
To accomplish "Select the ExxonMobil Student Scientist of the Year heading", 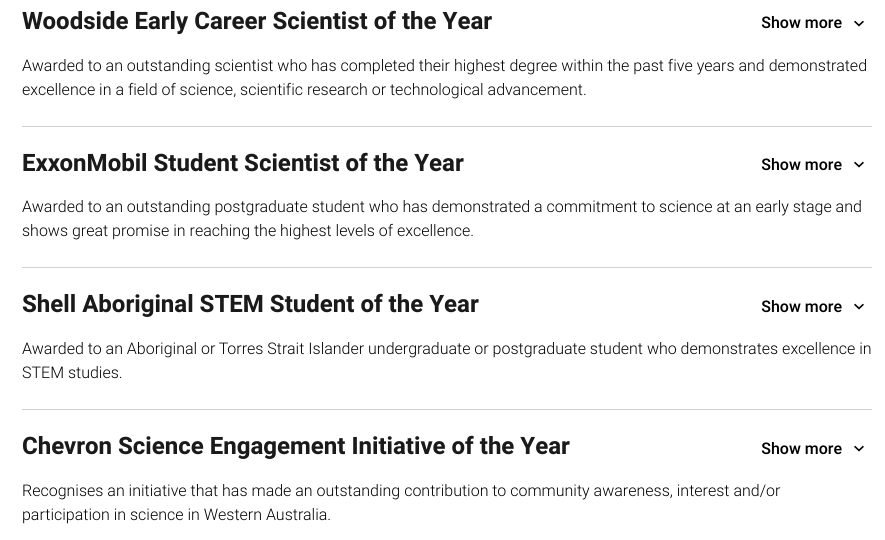I will 243,163.
